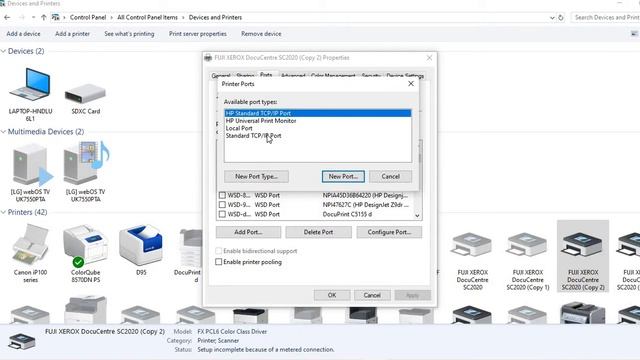Screen dimensions: 640x360
Task: Refresh the Devices and Printers view
Action: [561, 18]
